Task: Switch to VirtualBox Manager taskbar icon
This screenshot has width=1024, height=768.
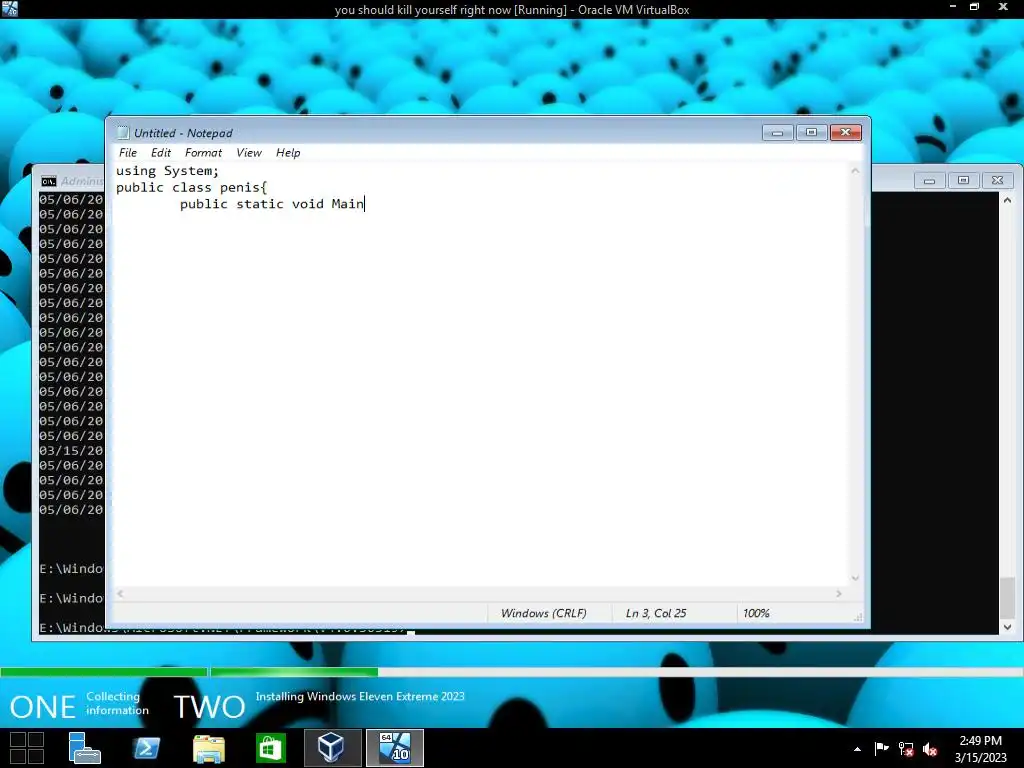Action: coord(332,748)
